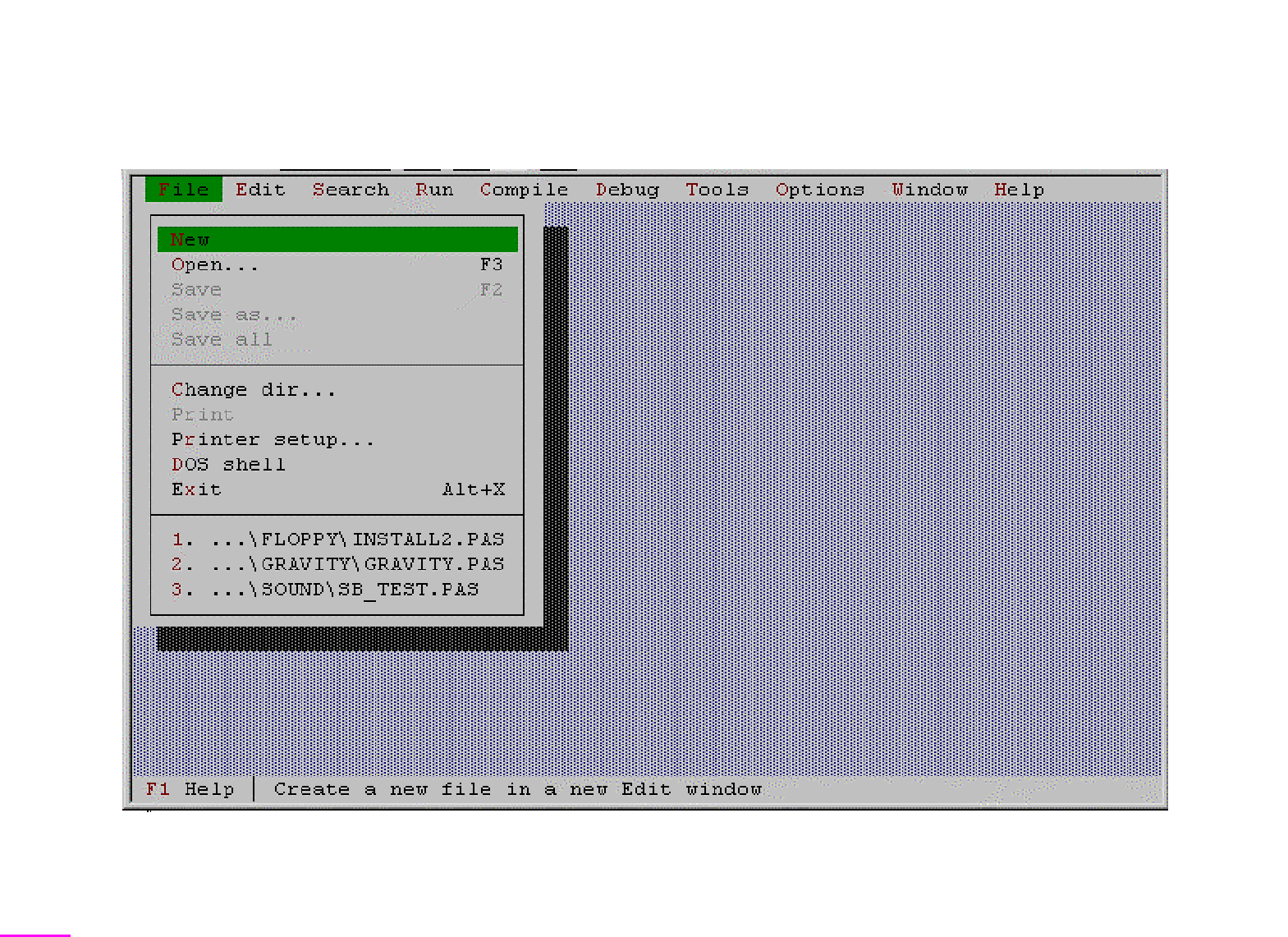Click the Save as... entry
1288x937 pixels.
click(337, 315)
